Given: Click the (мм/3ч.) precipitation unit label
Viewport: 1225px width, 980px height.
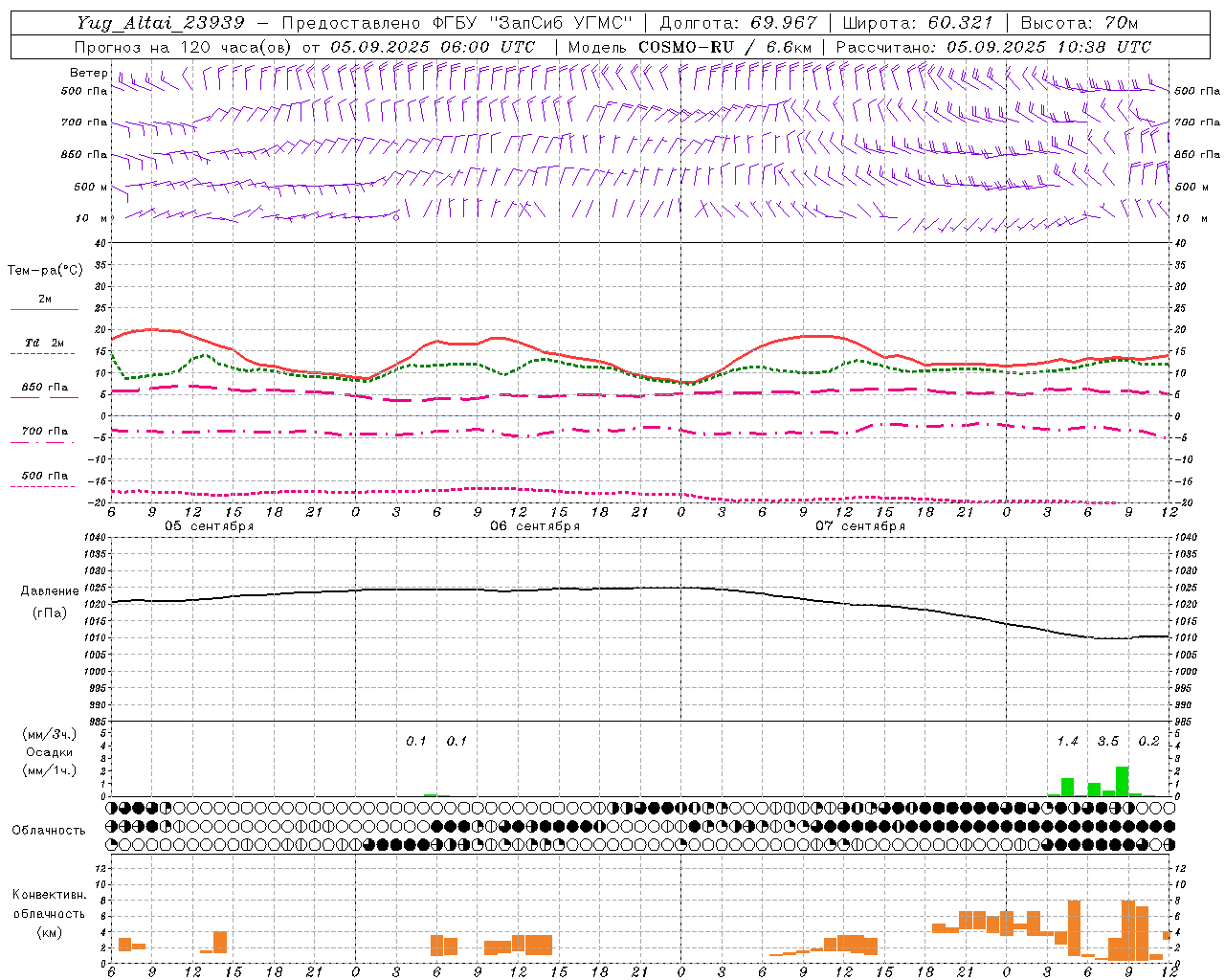Looking at the screenshot, I should click(49, 734).
